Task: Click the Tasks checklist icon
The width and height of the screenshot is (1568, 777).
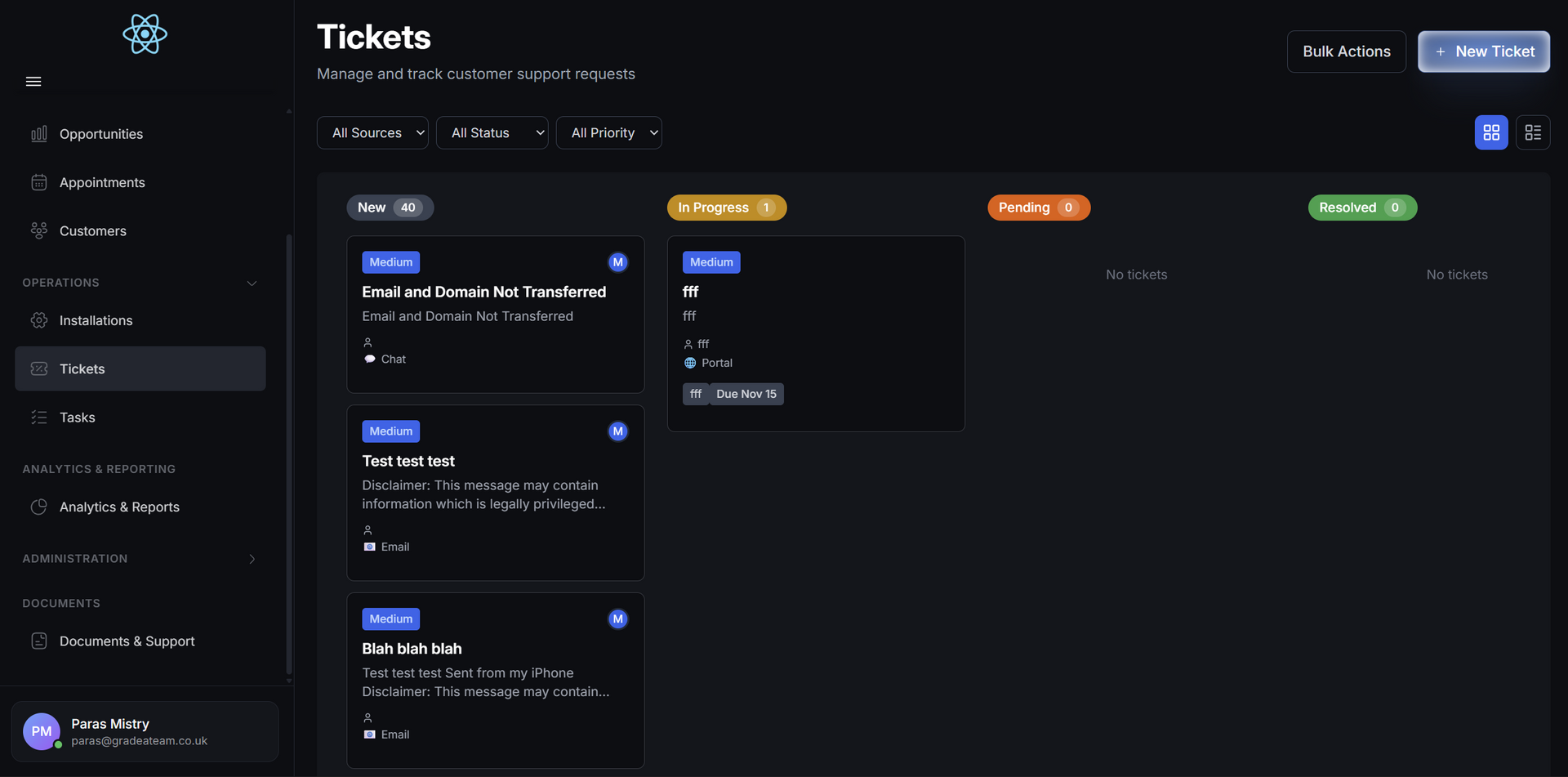Action: point(39,418)
